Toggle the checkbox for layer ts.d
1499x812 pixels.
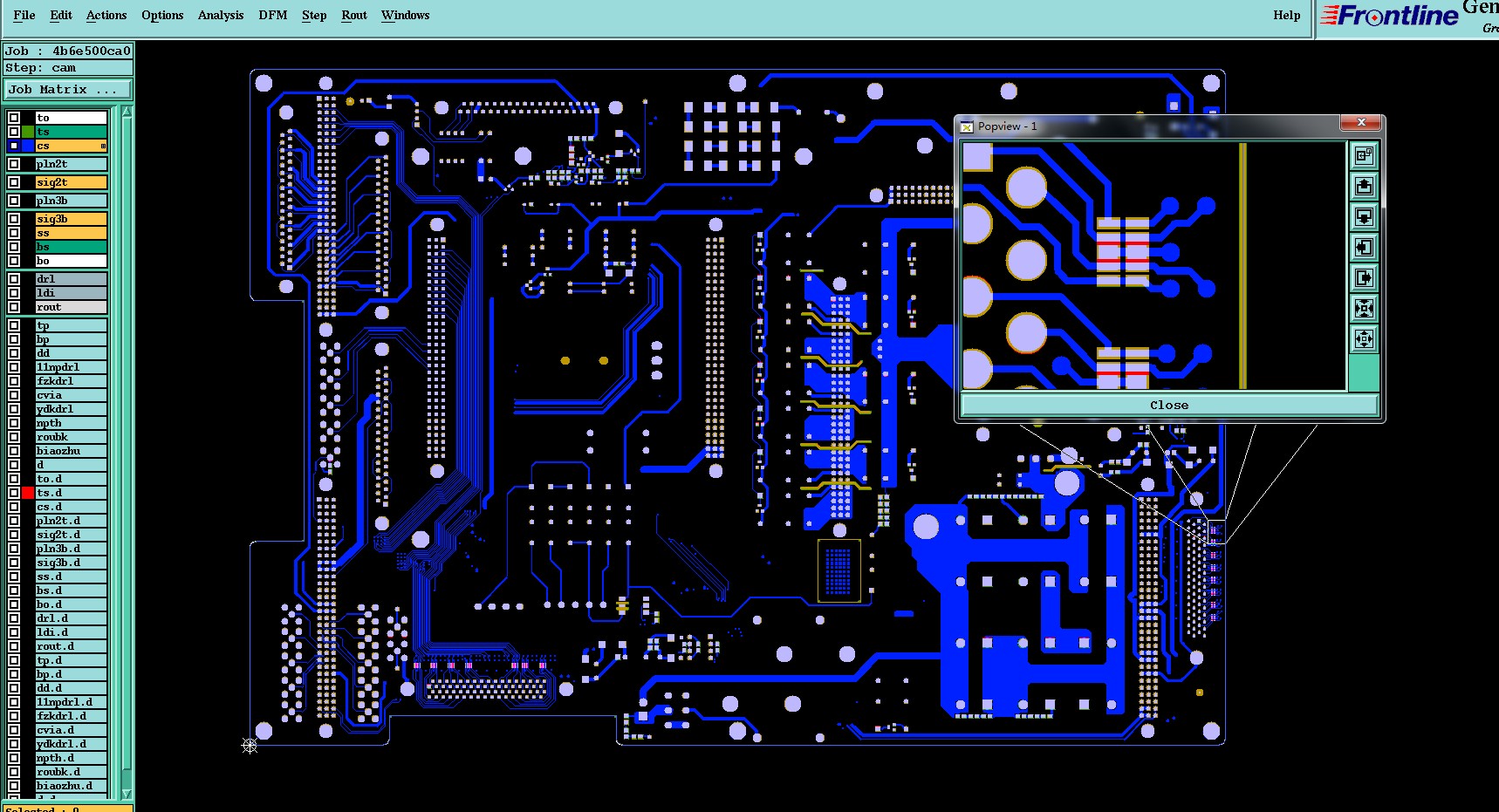pyautogui.click(x=14, y=493)
